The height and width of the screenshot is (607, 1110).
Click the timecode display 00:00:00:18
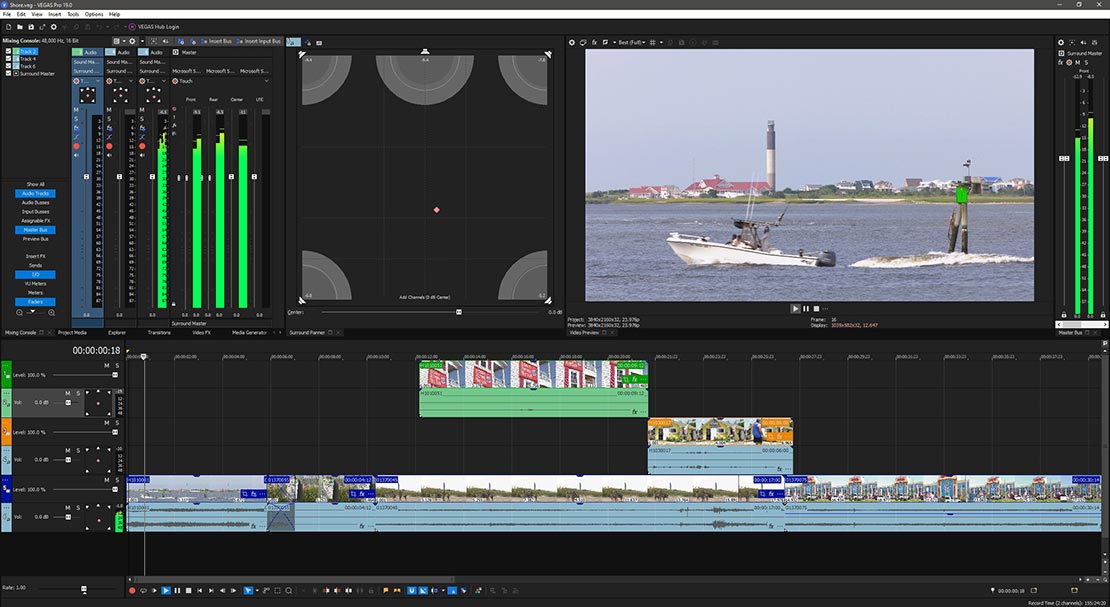(x=96, y=351)
